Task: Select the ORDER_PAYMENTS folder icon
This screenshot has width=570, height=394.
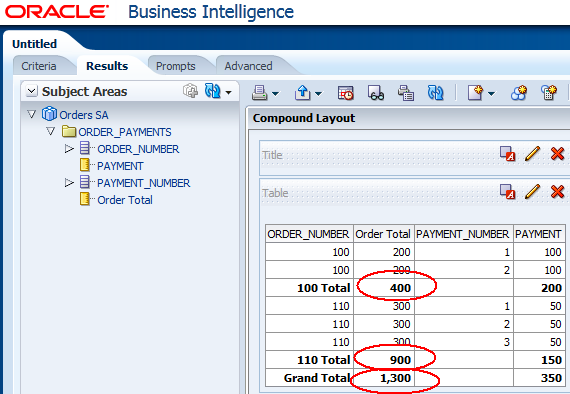Action: click(x=69, y=131)
